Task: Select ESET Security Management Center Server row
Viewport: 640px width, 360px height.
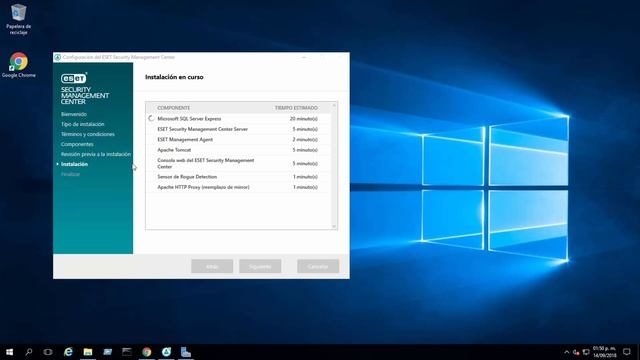Action: 238,129
